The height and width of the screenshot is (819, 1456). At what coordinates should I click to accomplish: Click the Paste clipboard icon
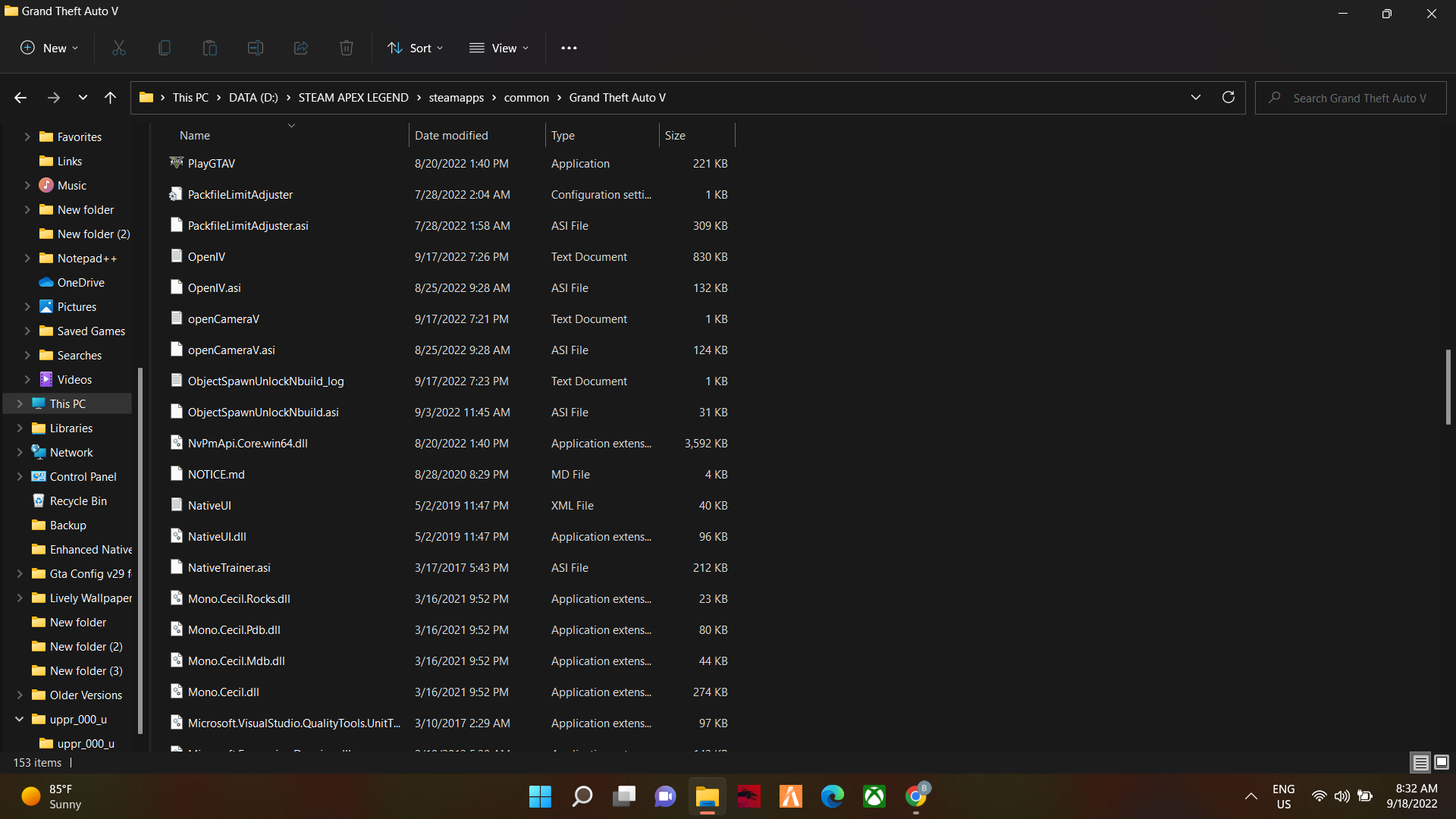pyautogui.click(x=210, y=48)
